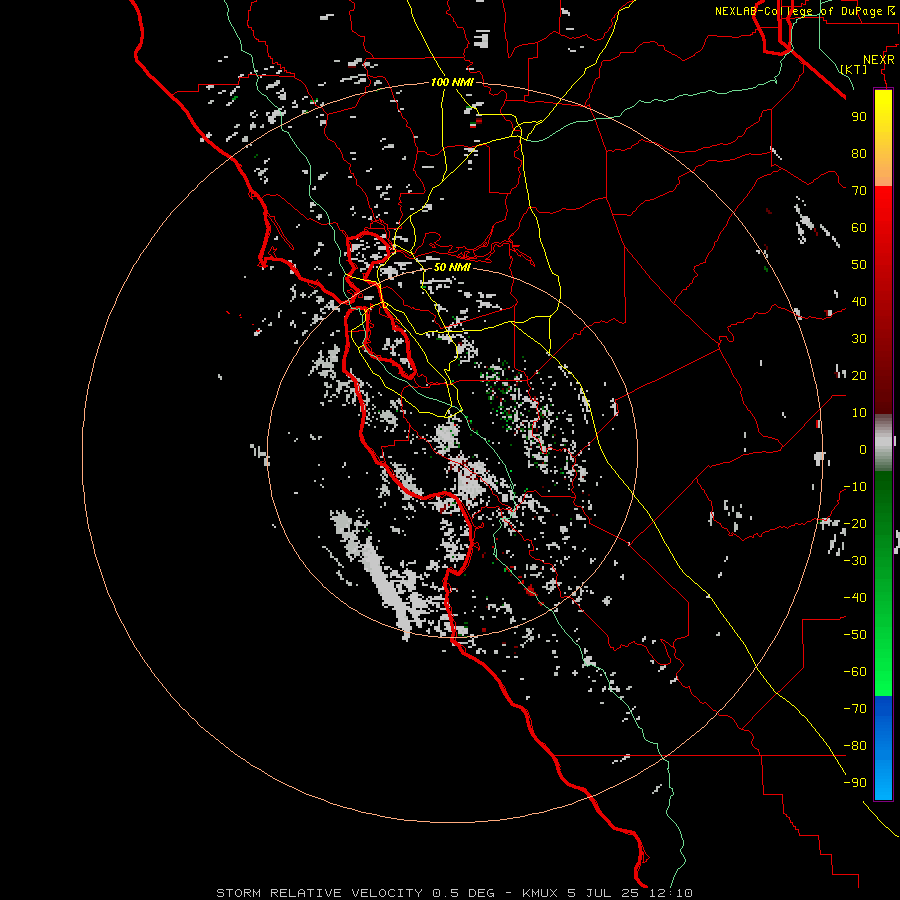The height and width of the screenshot is (900, 900).
Task: Select the 80 value on the velocity scale
Action: pos(859,153)
